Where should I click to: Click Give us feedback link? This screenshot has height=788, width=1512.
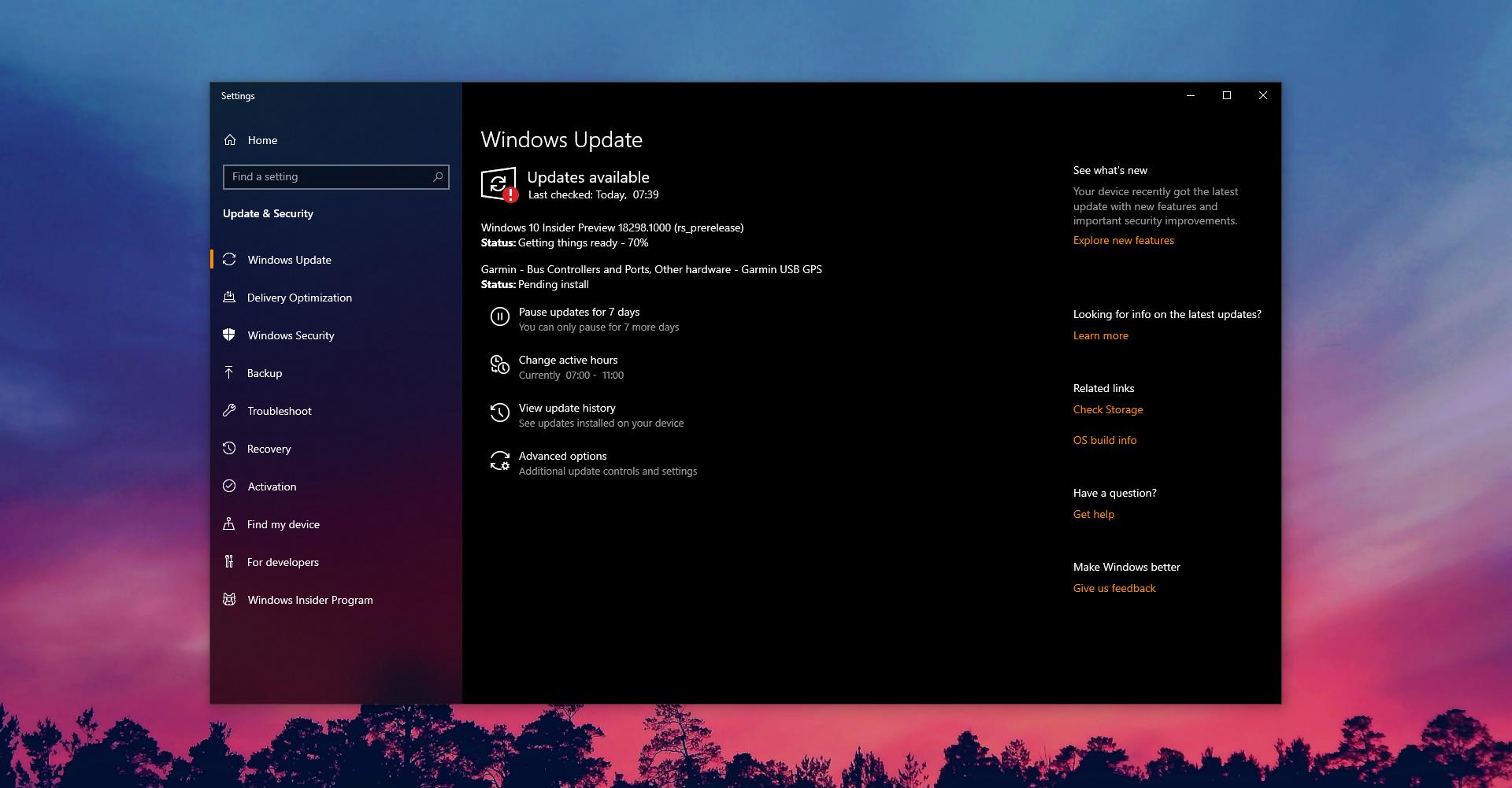tap(1114, 588)
